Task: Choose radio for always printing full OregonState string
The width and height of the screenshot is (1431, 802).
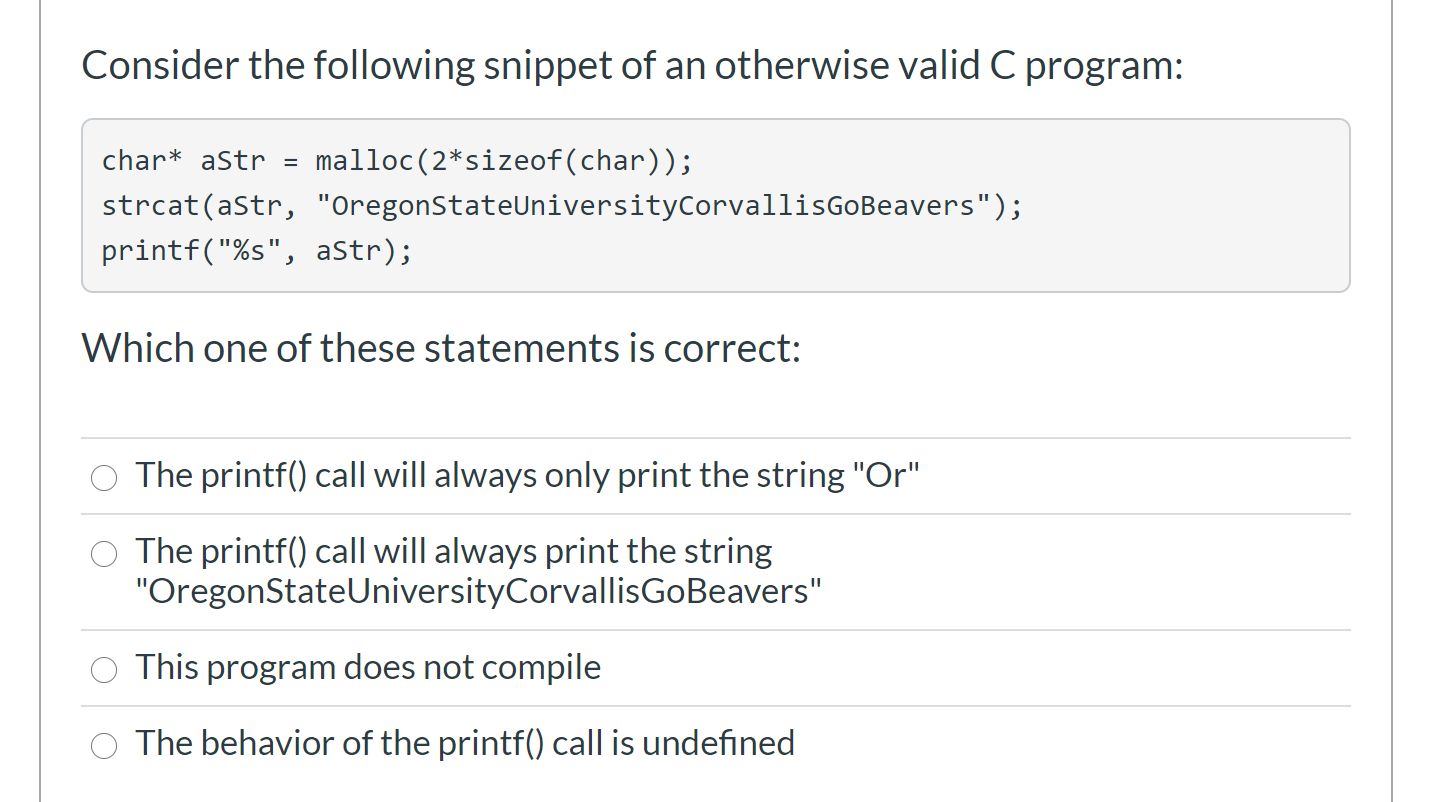Action: coord(105,554)
